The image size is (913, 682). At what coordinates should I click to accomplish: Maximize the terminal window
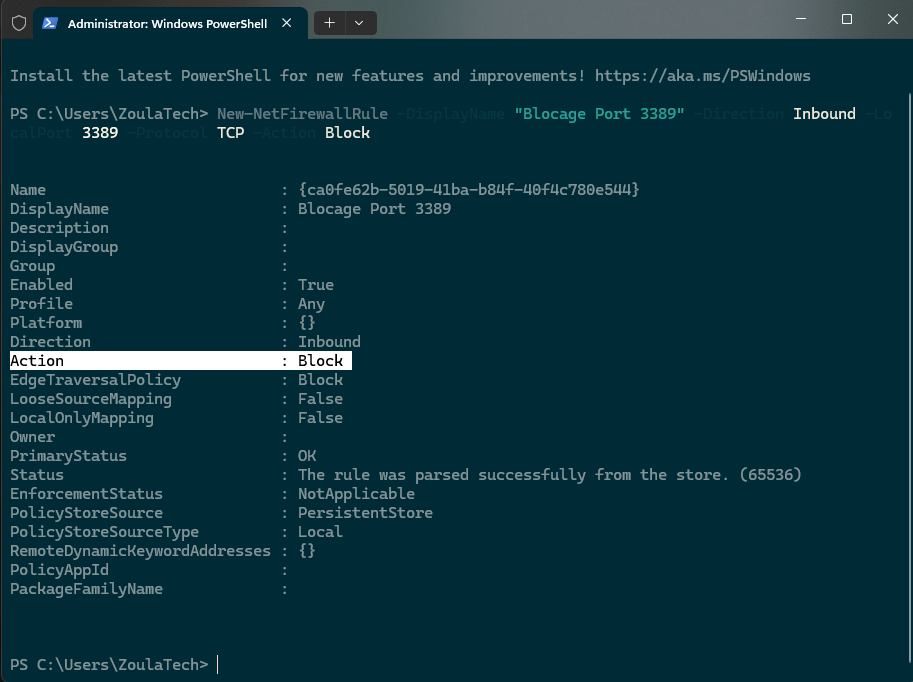(847, 19)
